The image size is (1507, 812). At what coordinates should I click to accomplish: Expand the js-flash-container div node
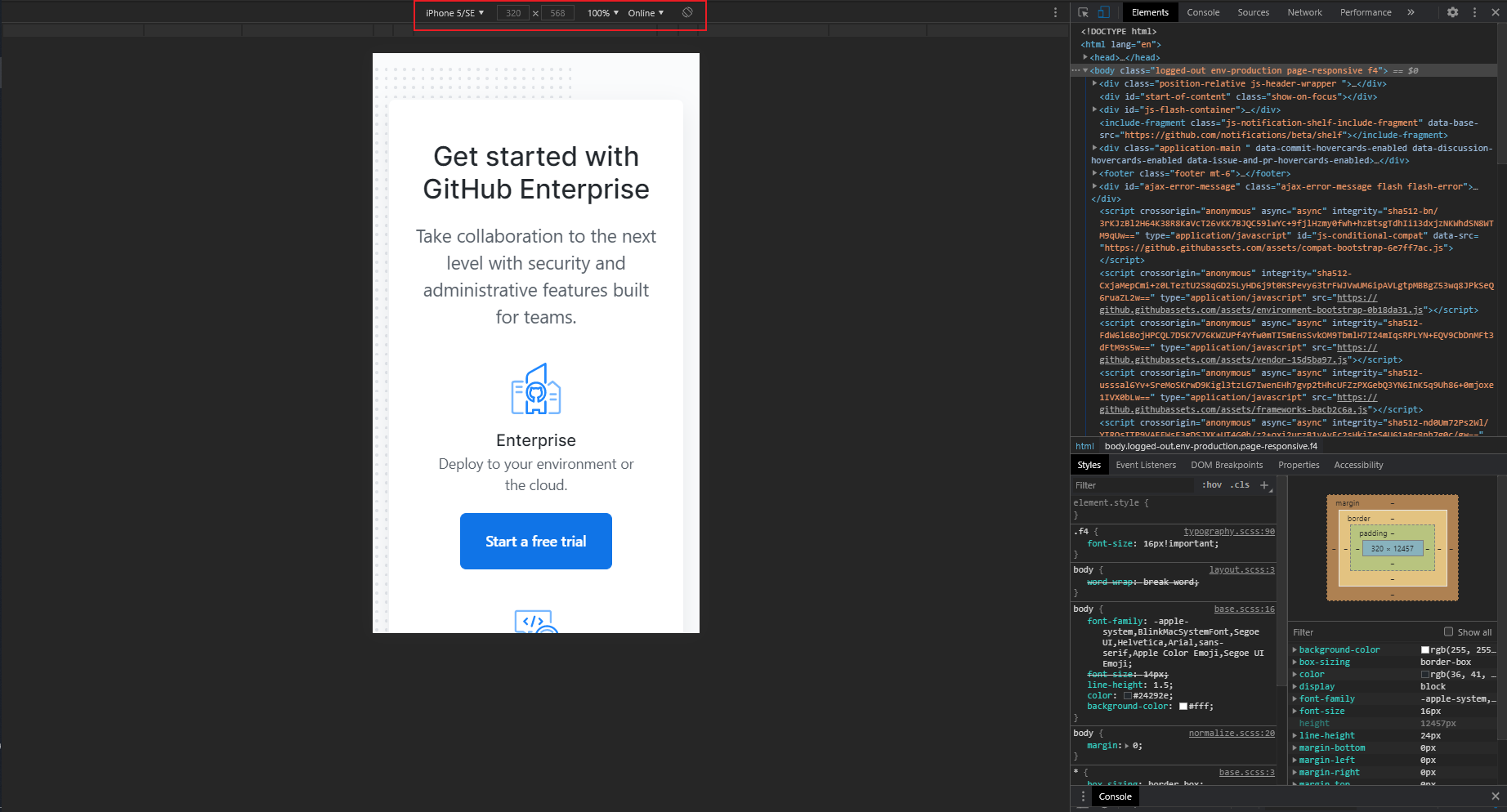point(1095,109)
